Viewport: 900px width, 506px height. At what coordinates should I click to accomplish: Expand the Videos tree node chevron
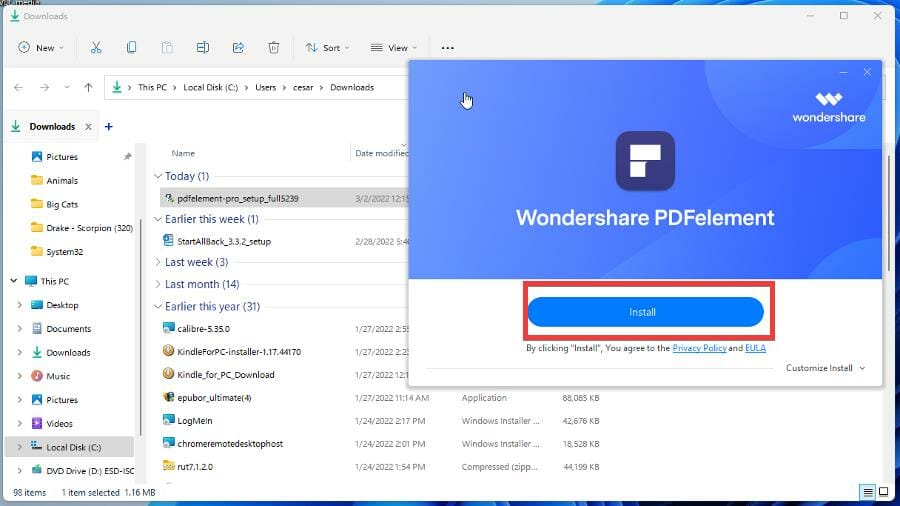click(x=20, y=423)
